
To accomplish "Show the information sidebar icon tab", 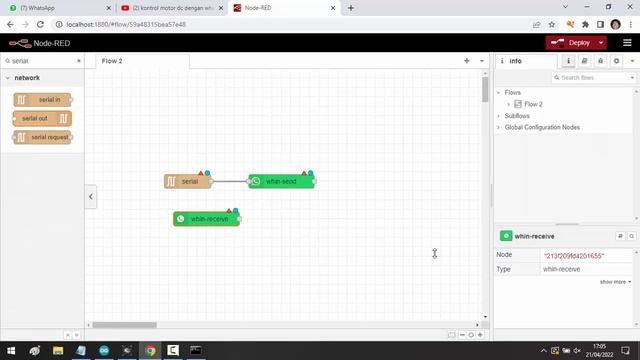I will tap(568, 61).
